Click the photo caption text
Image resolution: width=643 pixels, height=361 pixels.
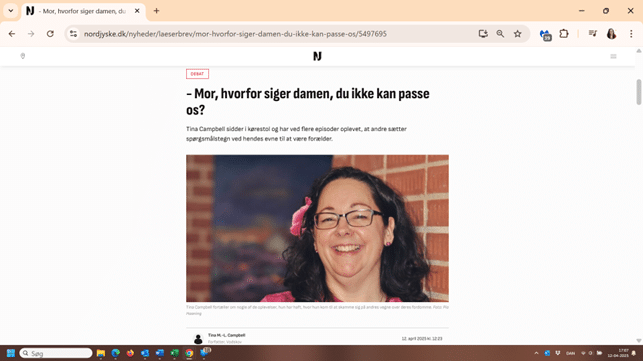317,310
